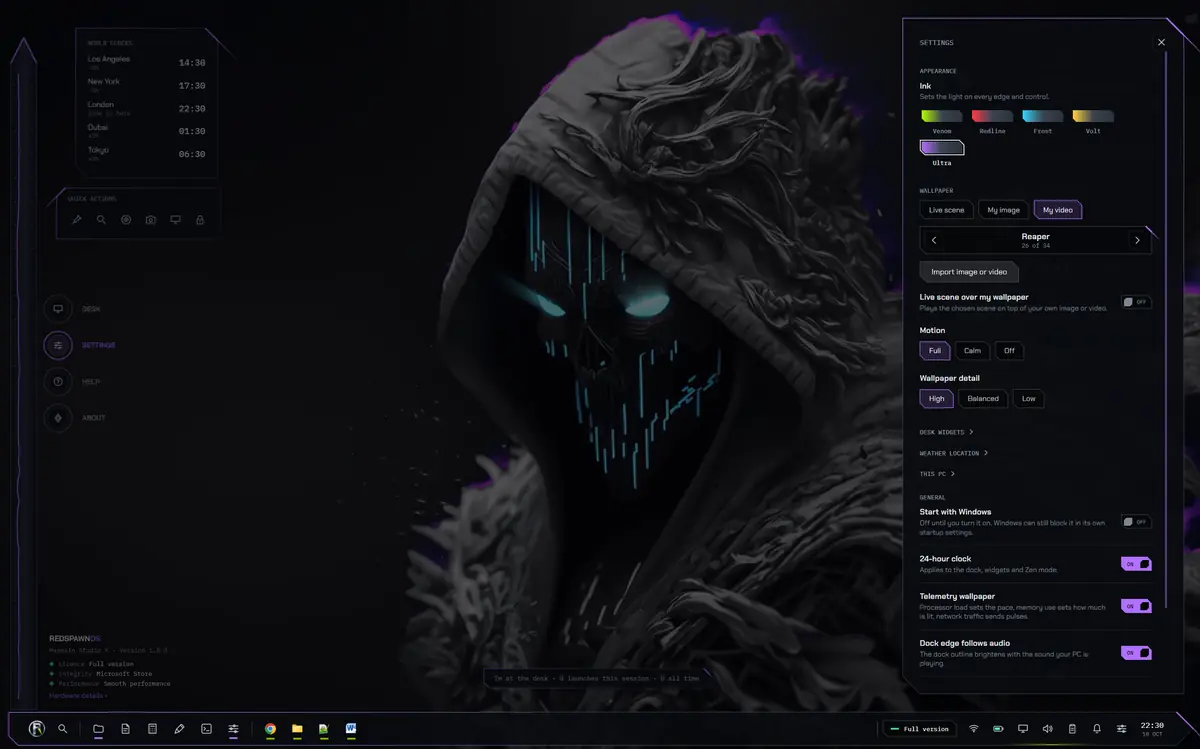Toggle Live scene over my wallpaper switch
The width and height of the screenshot is (1200, 749).
tap(1136, 302)
